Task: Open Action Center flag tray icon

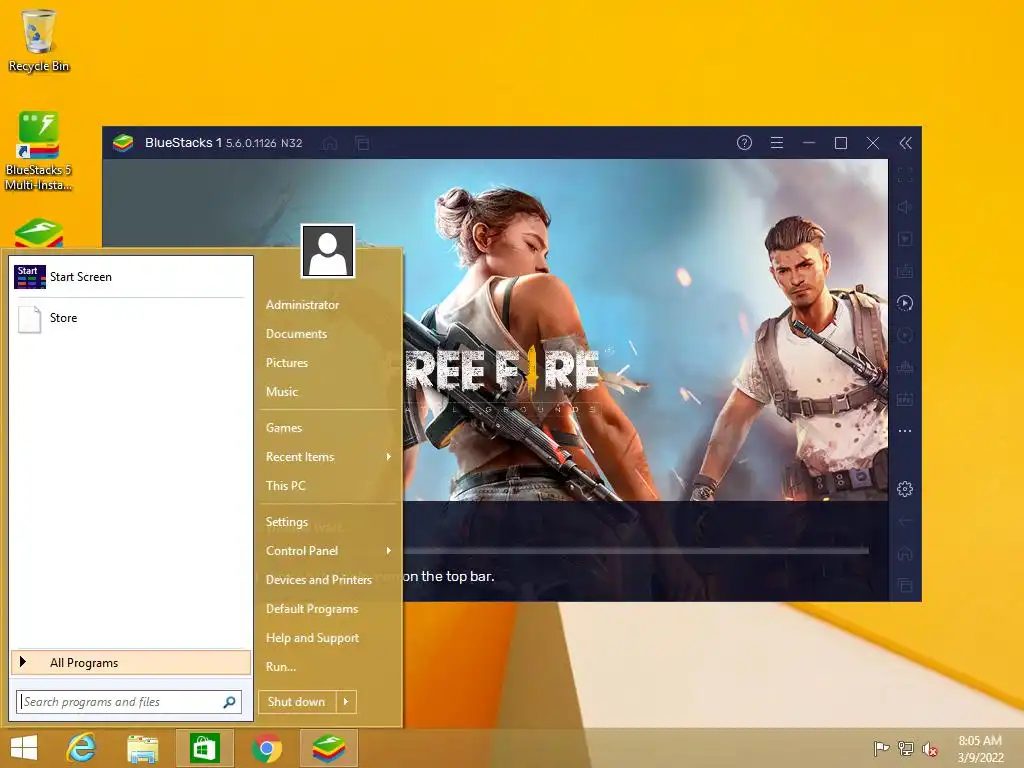Action: click(x=882, y=749)
